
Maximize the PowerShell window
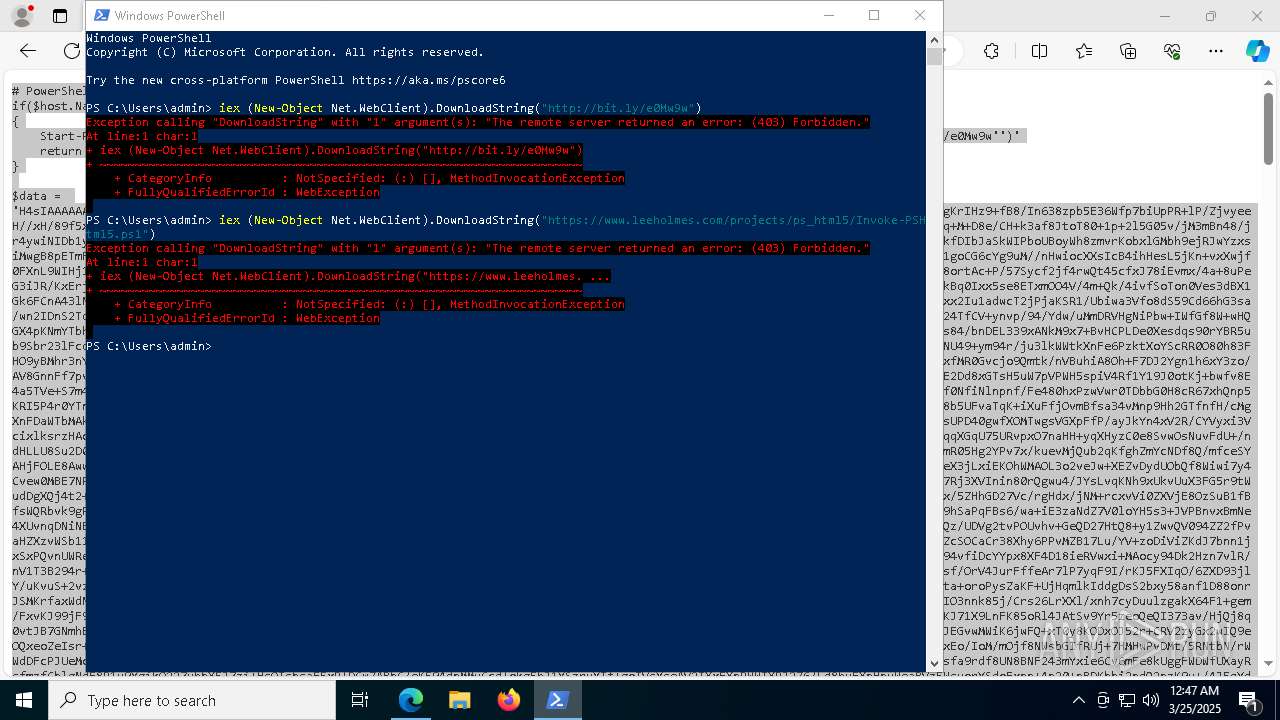874,15
